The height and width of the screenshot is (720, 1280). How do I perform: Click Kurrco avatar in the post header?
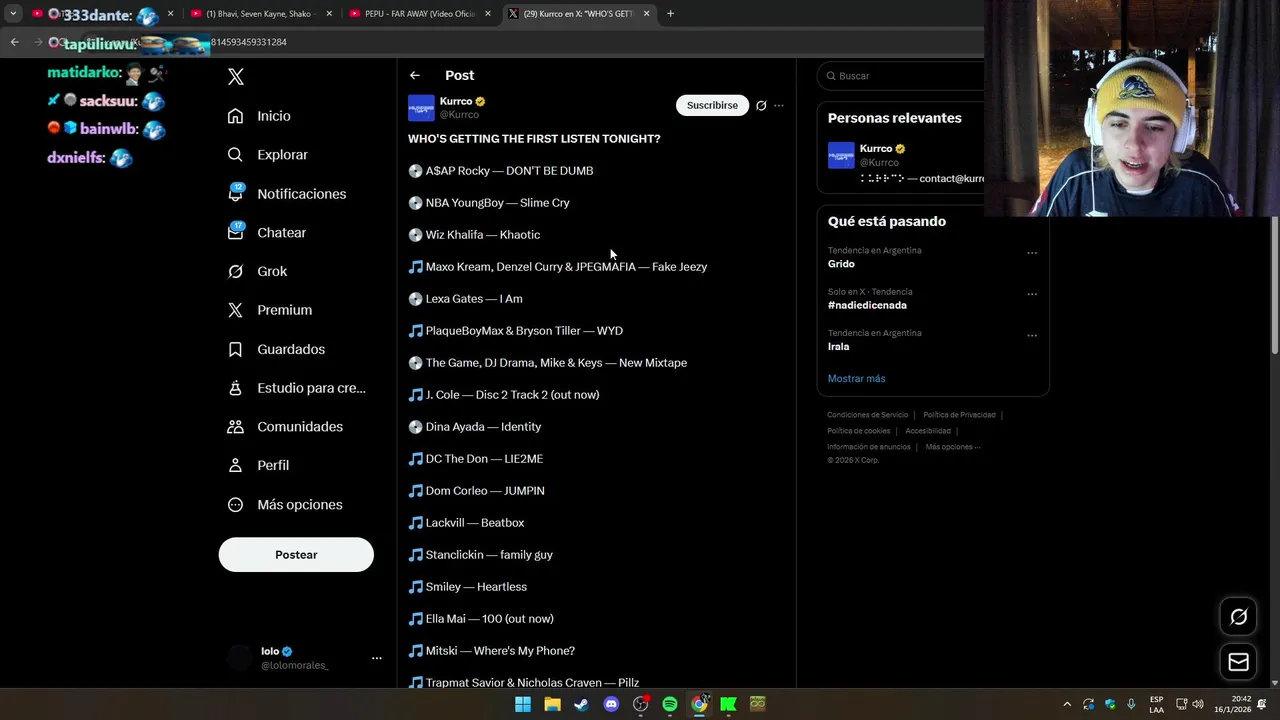coord(421,107)
